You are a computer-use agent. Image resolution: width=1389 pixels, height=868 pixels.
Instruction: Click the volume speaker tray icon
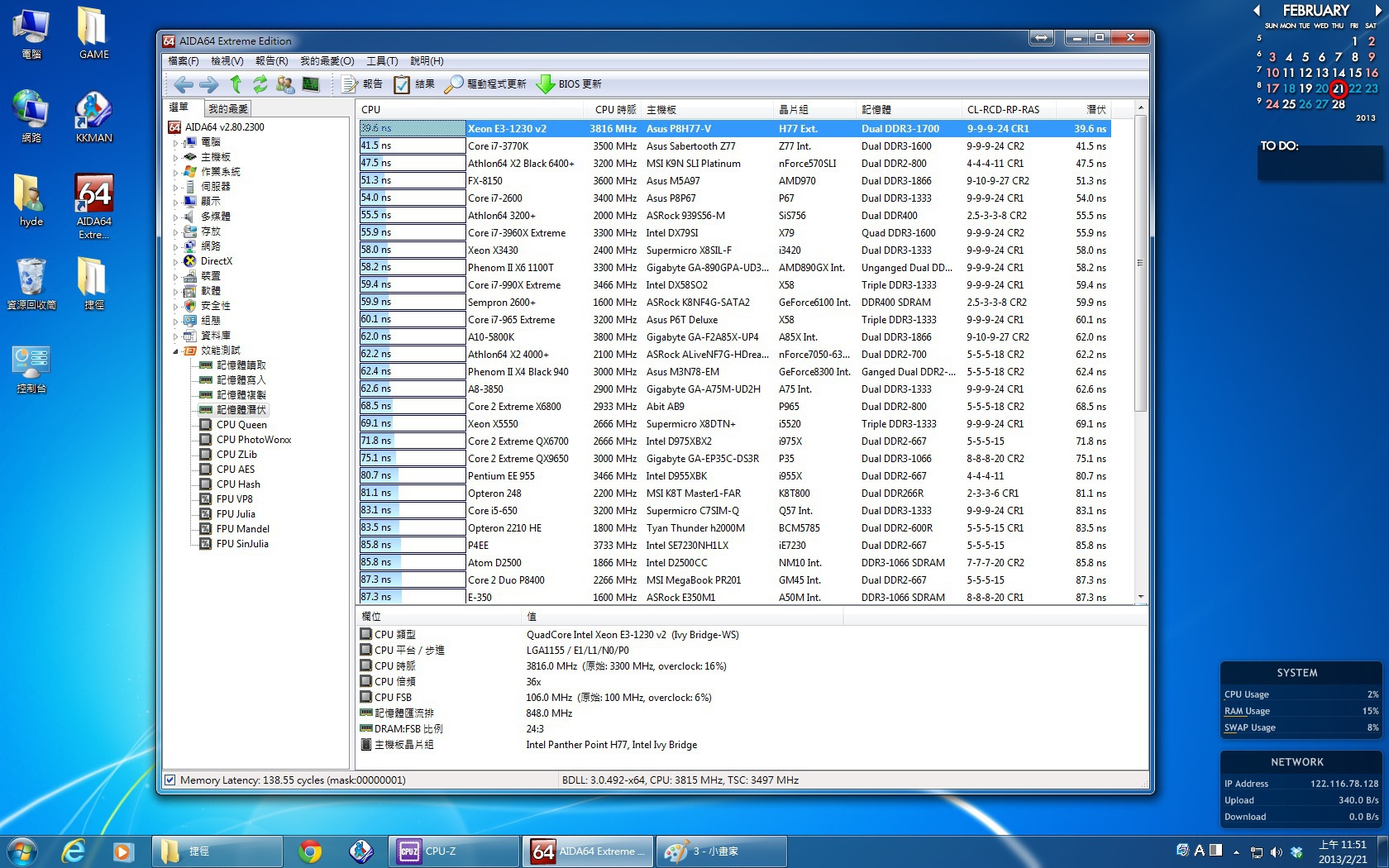coord(1276,851)
